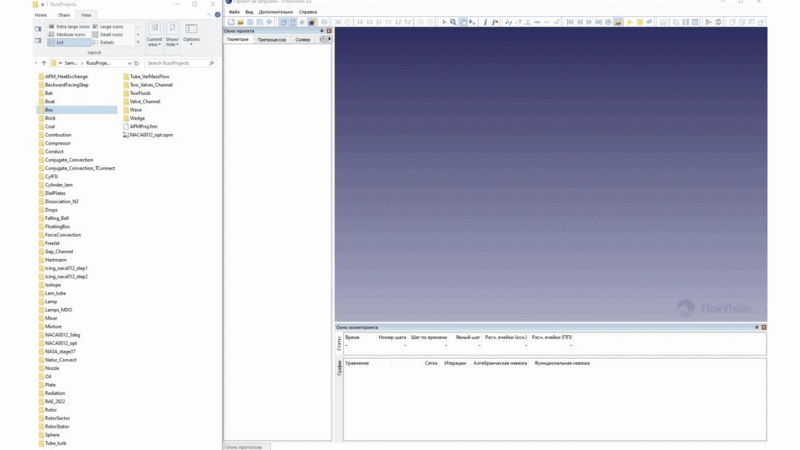The height and width of the screenshot is (450, 800).
Task: Click the graph line icon in FlowVision toolbar
Action: point(509,22)
